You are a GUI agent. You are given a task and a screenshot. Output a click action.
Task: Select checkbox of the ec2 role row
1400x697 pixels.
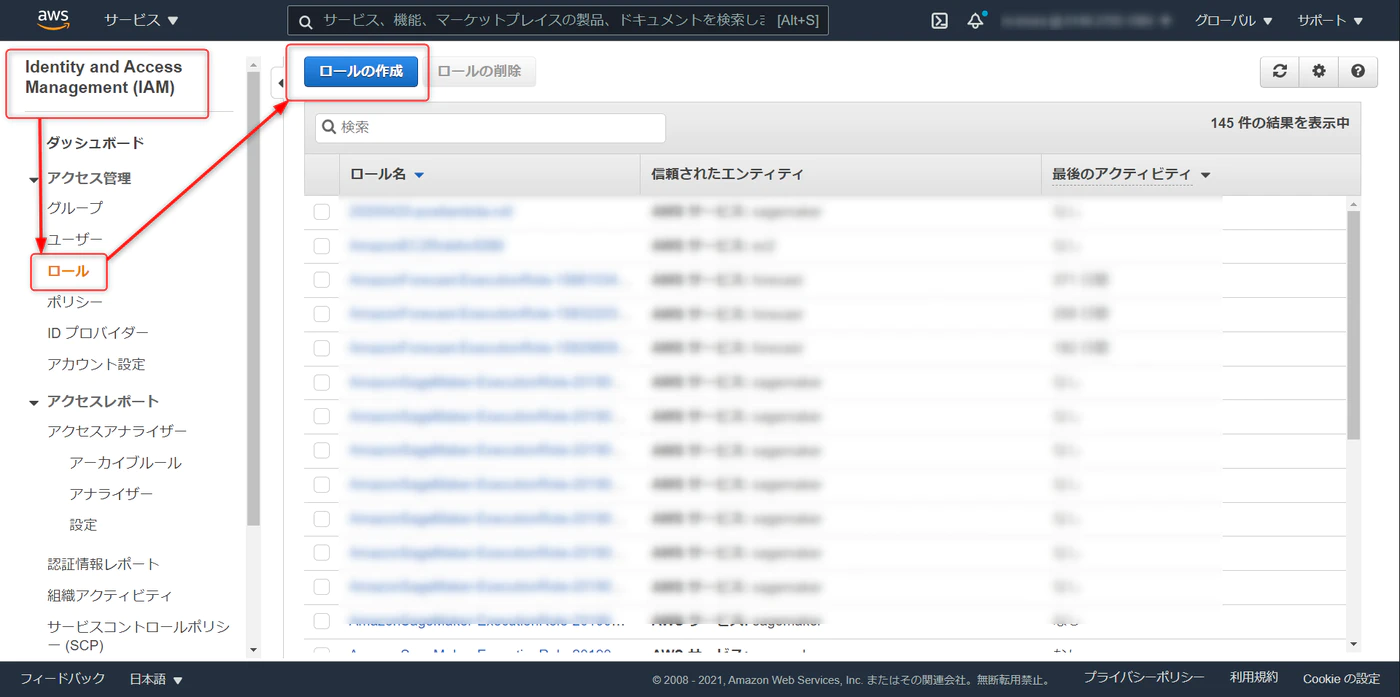322,246
